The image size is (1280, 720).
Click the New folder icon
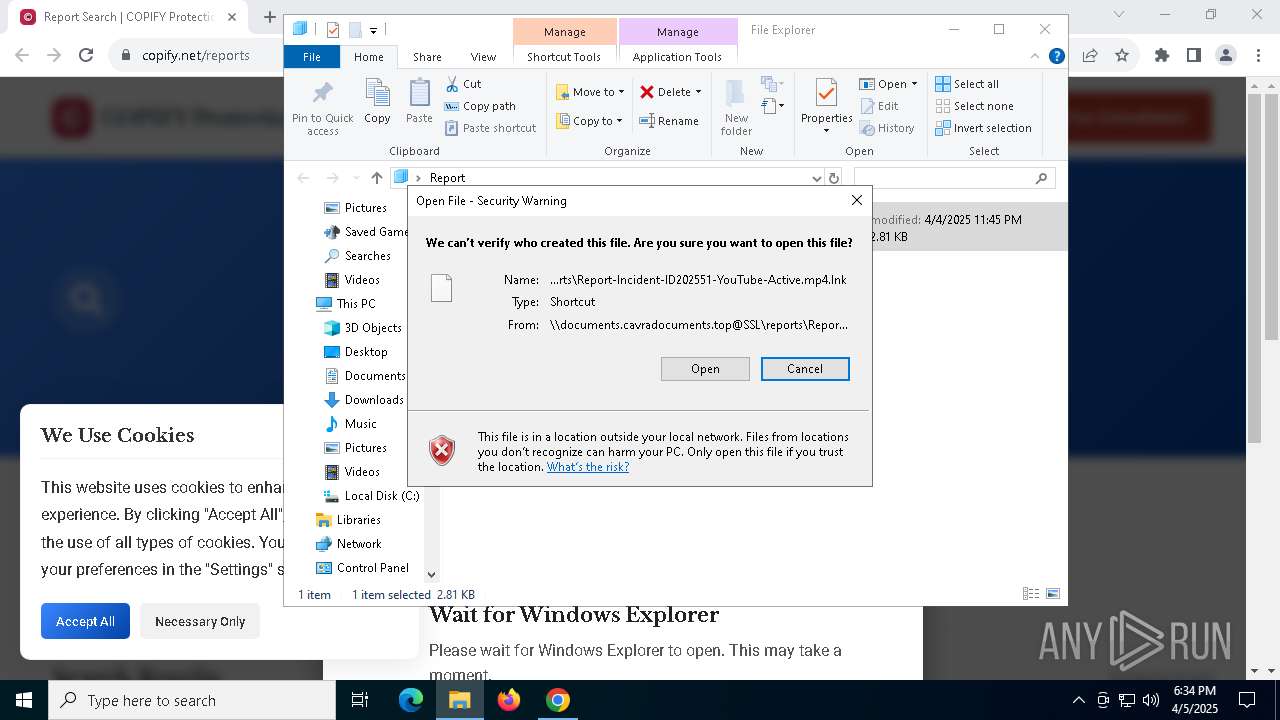click(736, 107)
